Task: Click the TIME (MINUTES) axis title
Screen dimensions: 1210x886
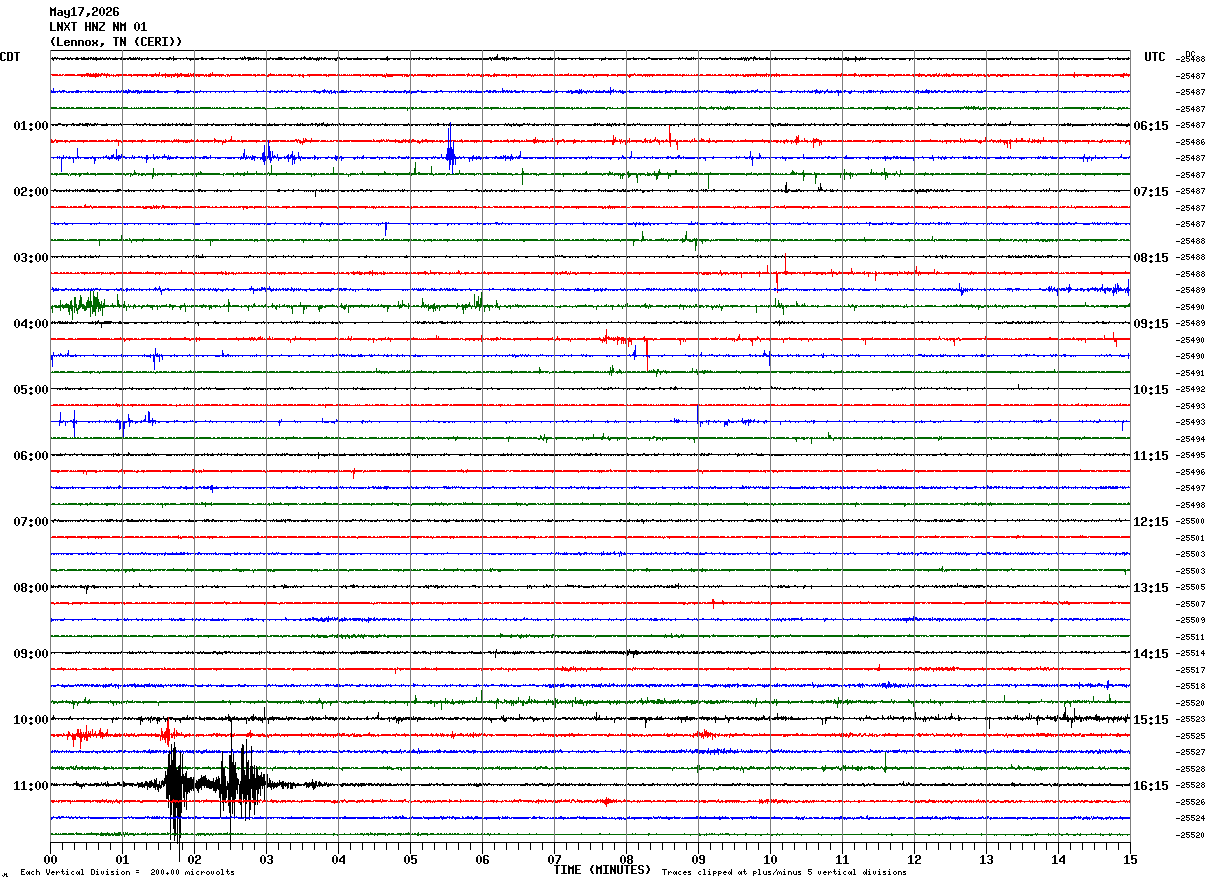Action: tap(602, 870)
